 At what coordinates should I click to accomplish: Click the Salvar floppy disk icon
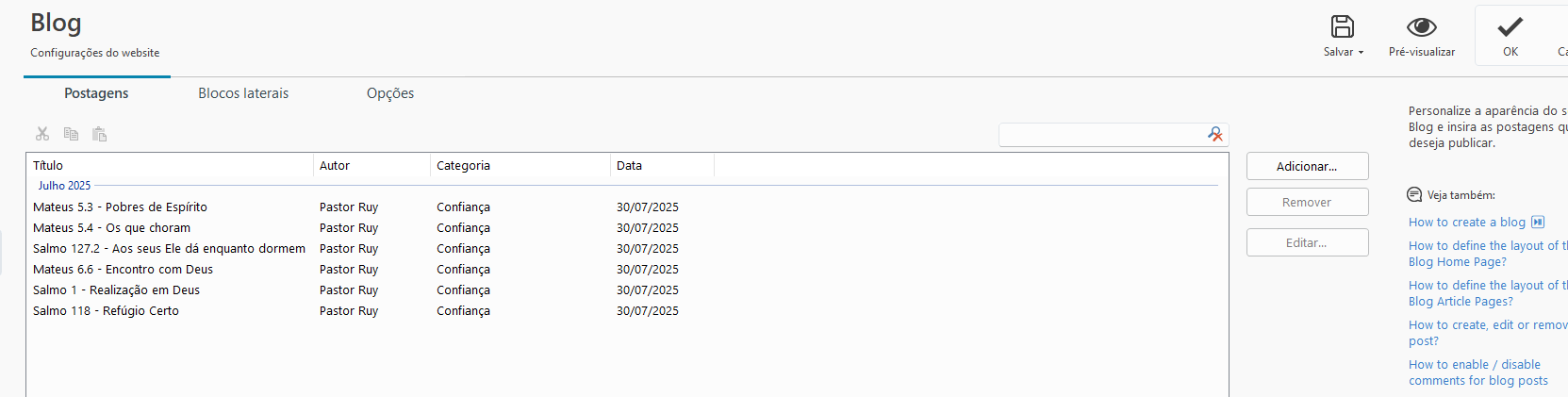pos(1343,26)
